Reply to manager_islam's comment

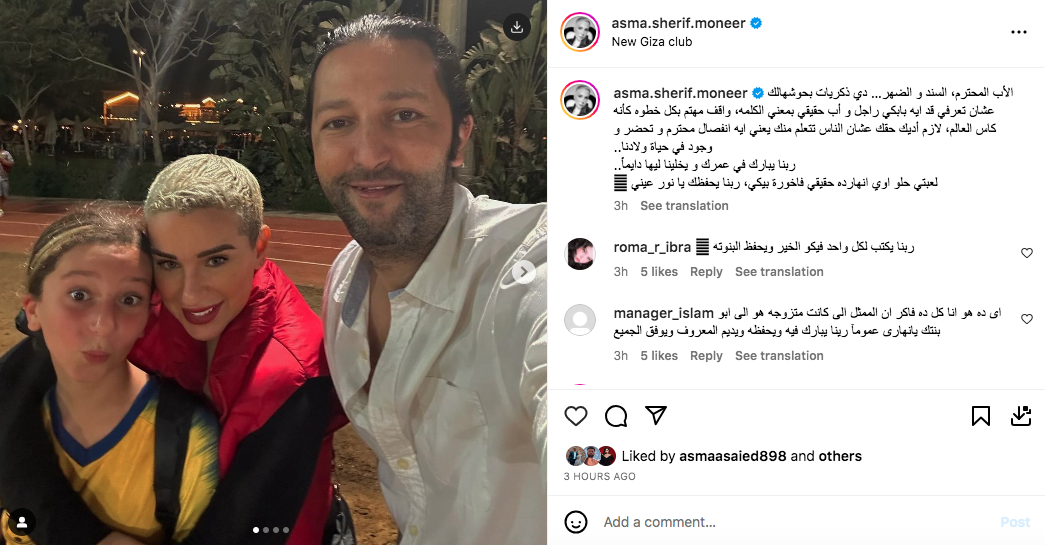tap(706, 356)
